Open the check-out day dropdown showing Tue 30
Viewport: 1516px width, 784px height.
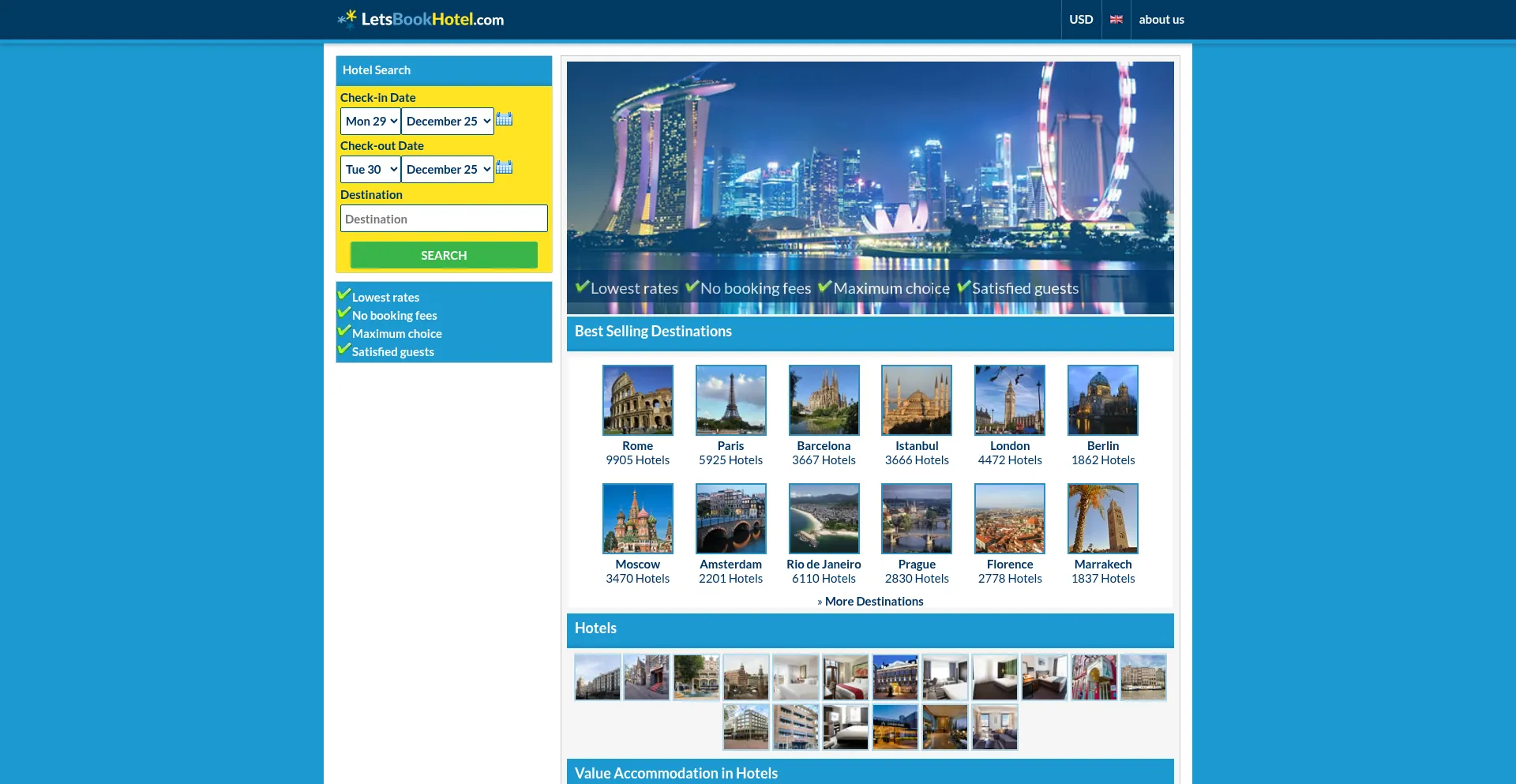tap(370, 169)
